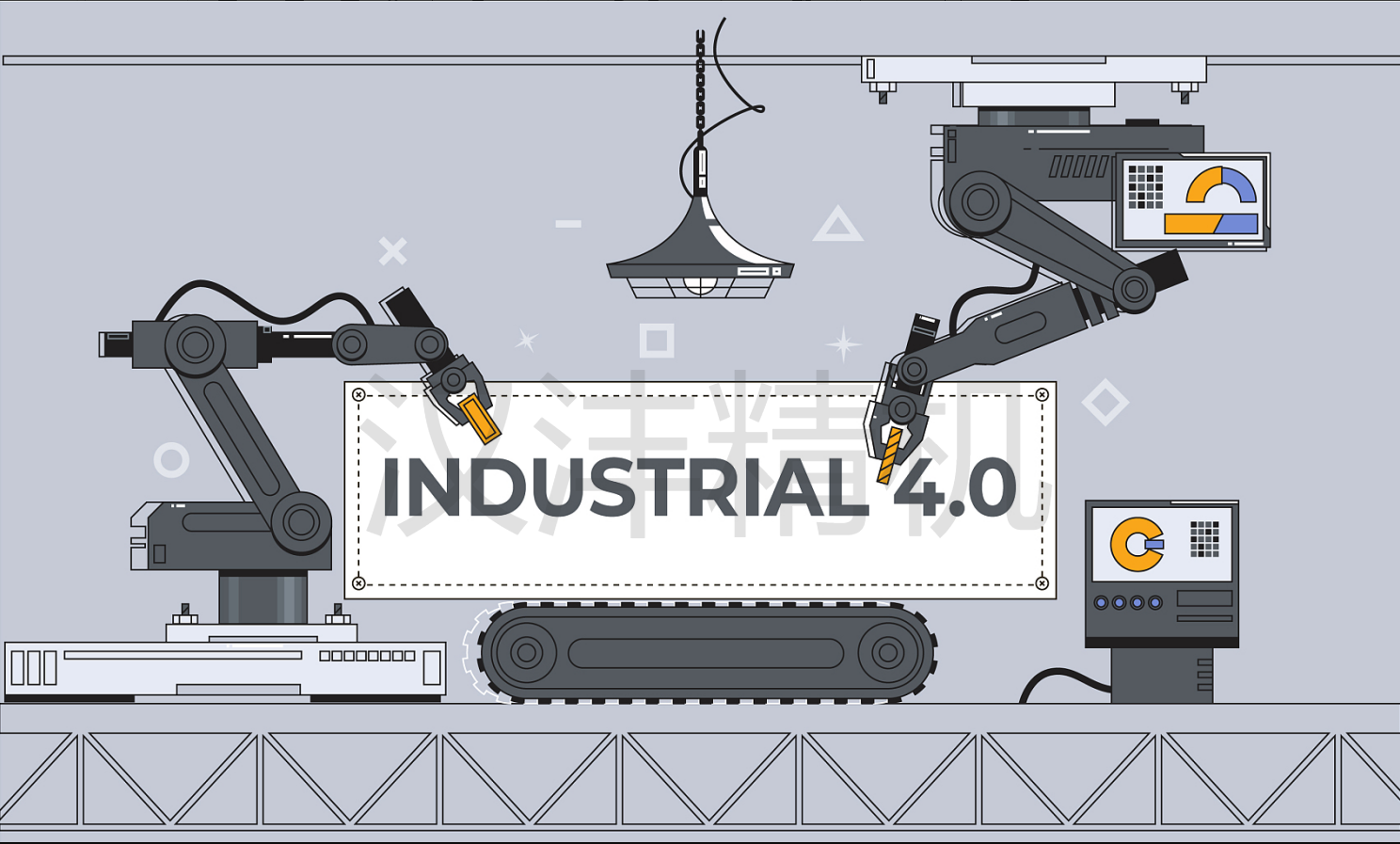Click the white dash mark left of lamp
The width and height of the screenshot is (1400, 844).
coord(568,224)
